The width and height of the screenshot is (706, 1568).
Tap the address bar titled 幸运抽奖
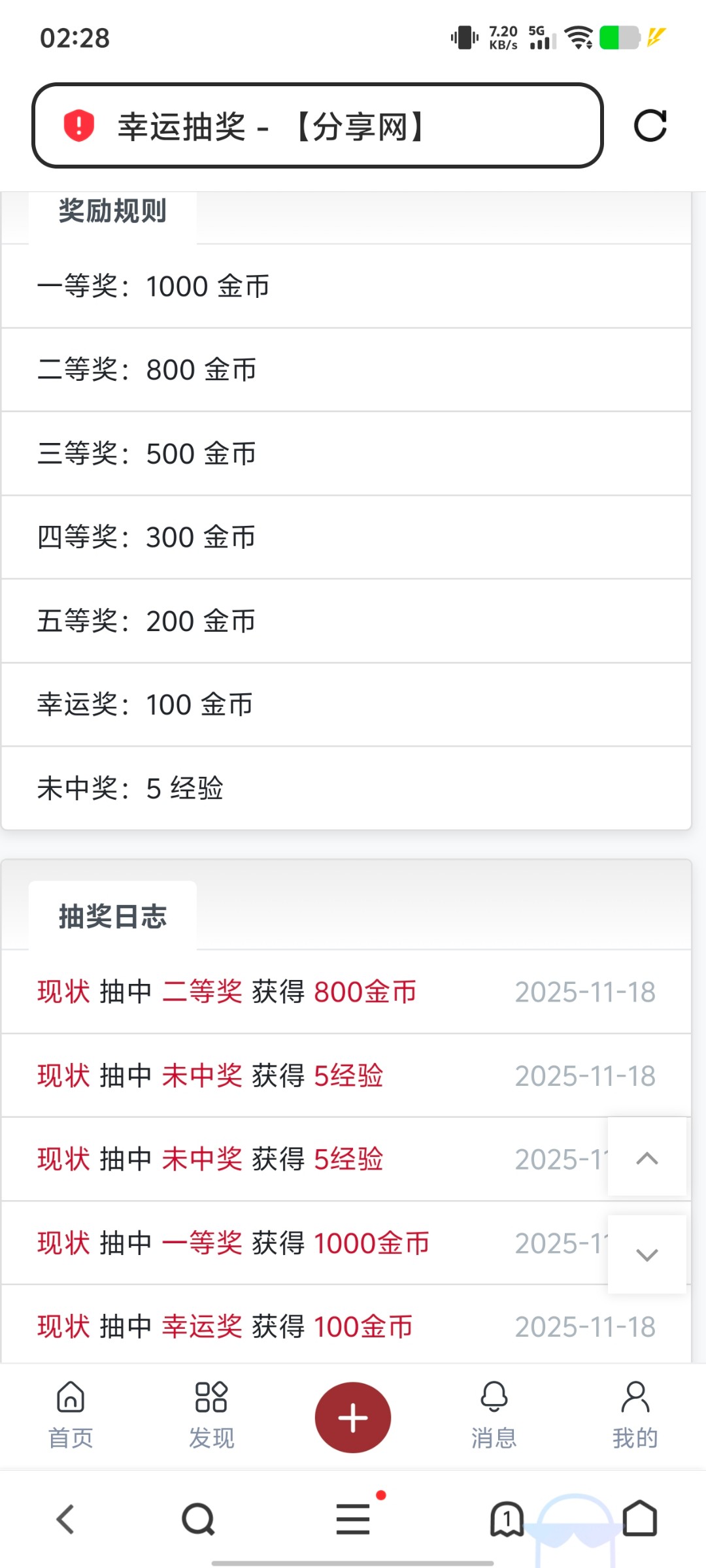pos(317,125)
